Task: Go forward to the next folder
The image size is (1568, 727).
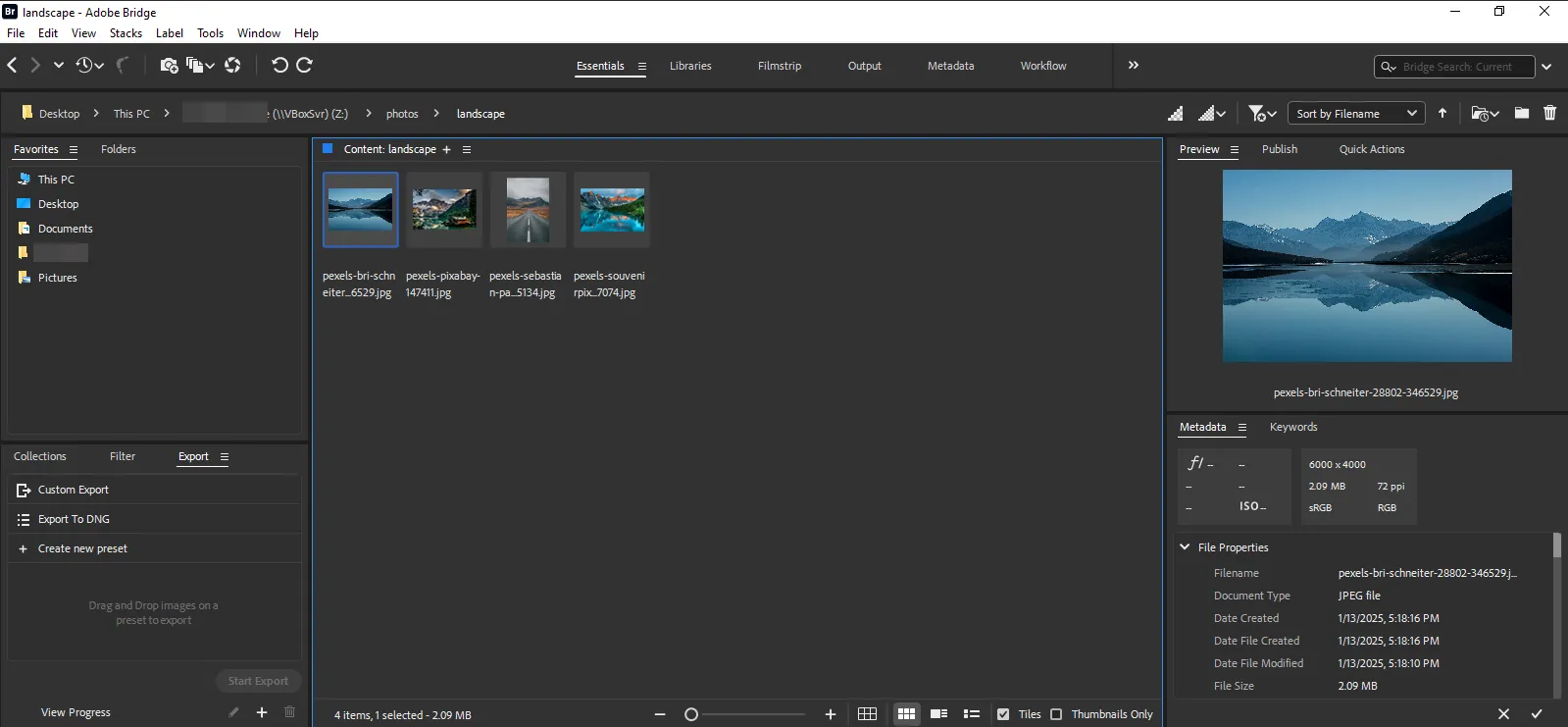Action: [35, 65]
